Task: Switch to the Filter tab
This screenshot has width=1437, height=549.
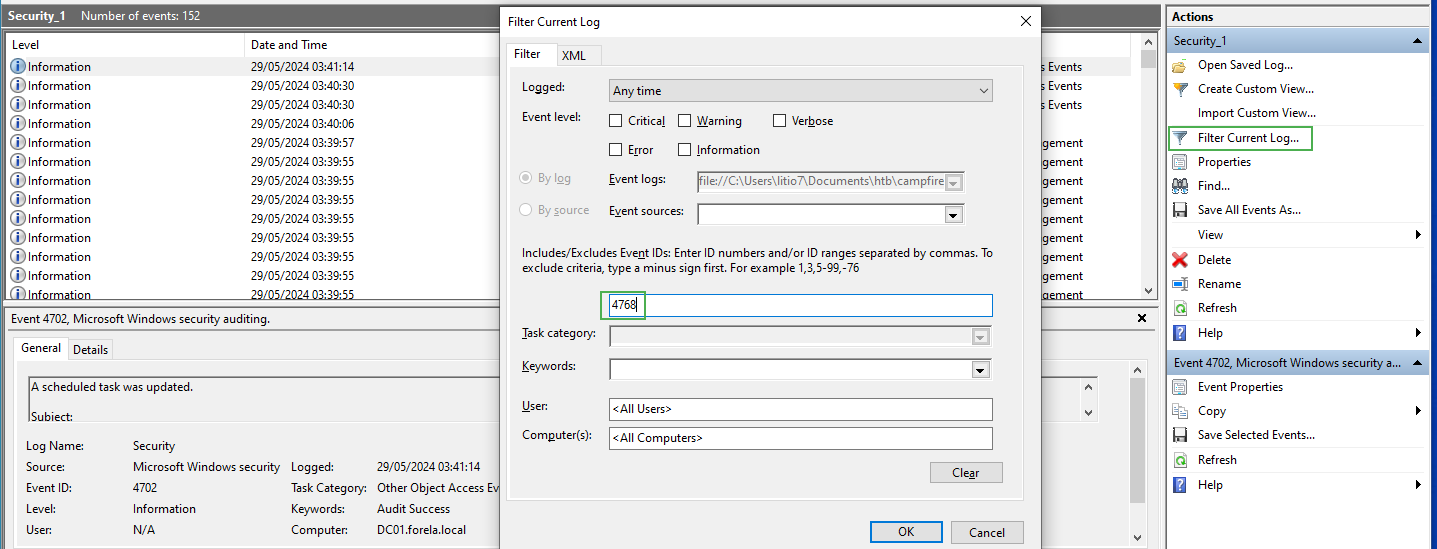Action: click(527, 54)
